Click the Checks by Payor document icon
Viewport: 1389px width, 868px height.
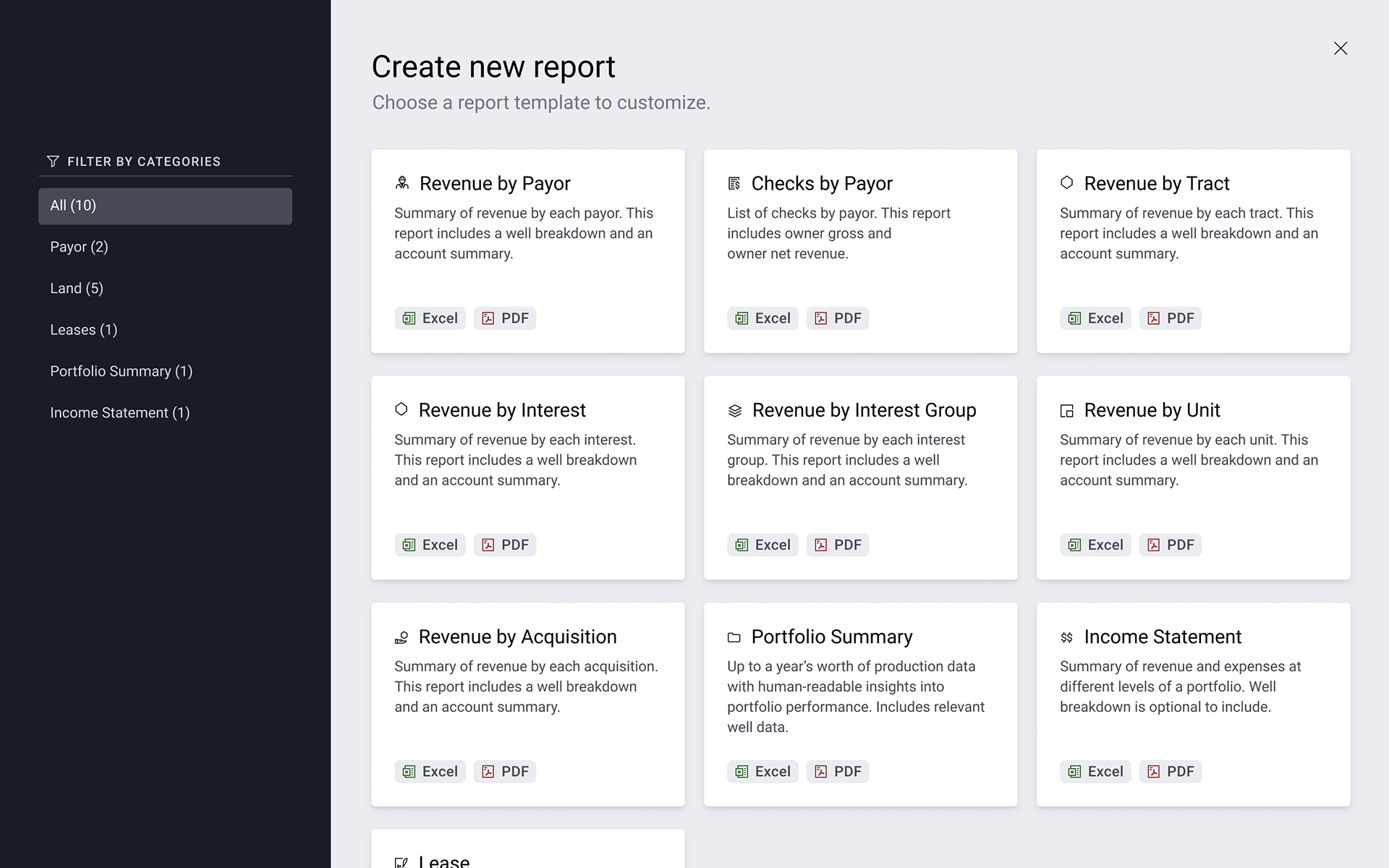[x=734, y=183]
